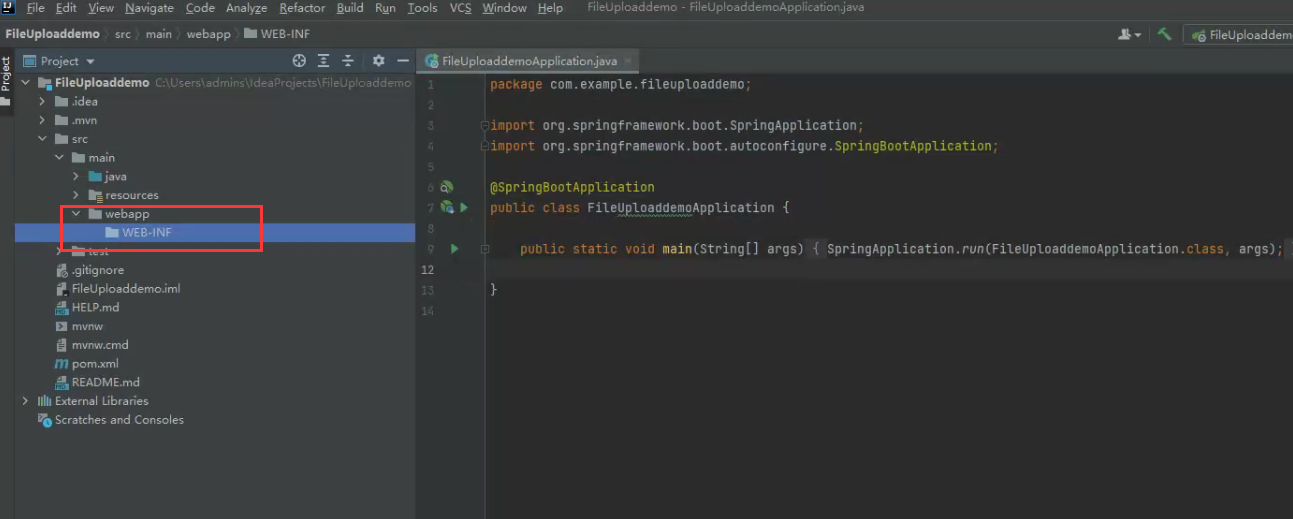Expand the .idea folder
1293x519 pixels.
(42, 101)
